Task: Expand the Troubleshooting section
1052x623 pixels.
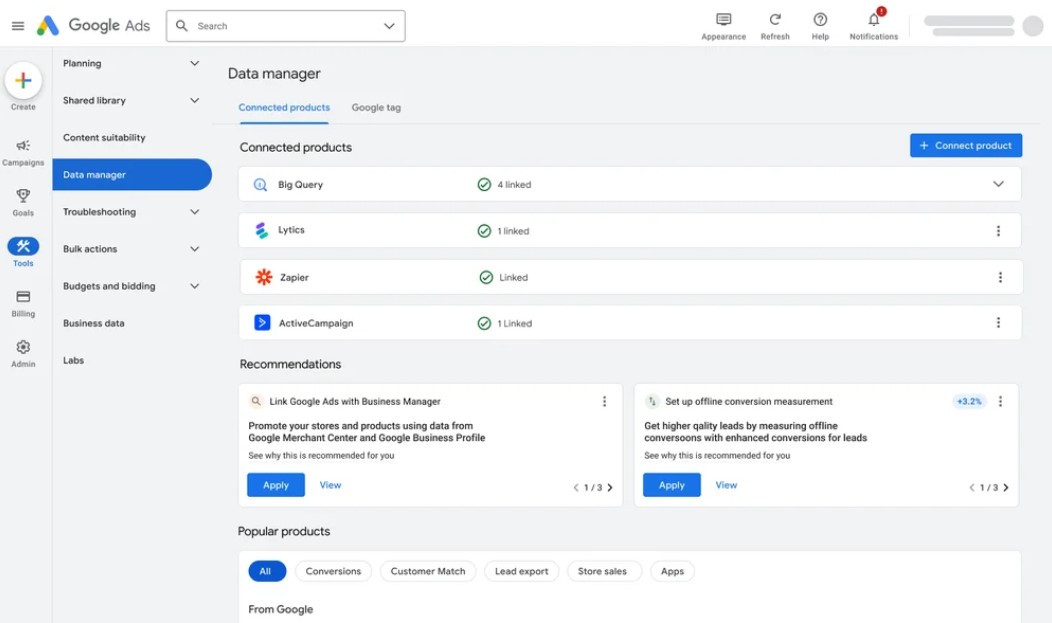Action: pyautogui.click(x=195, y=212)
